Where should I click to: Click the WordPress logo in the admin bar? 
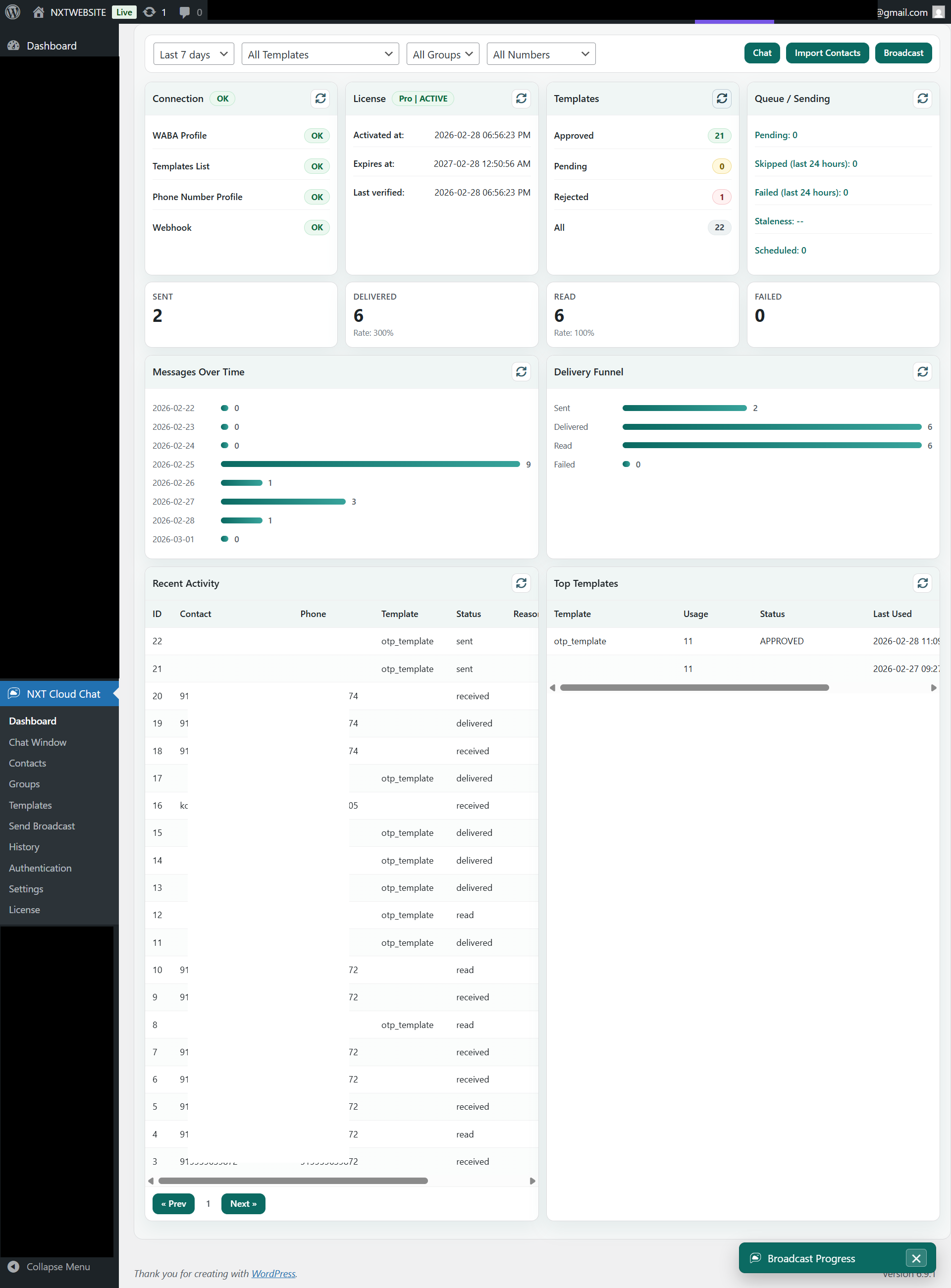click(12, 11)
